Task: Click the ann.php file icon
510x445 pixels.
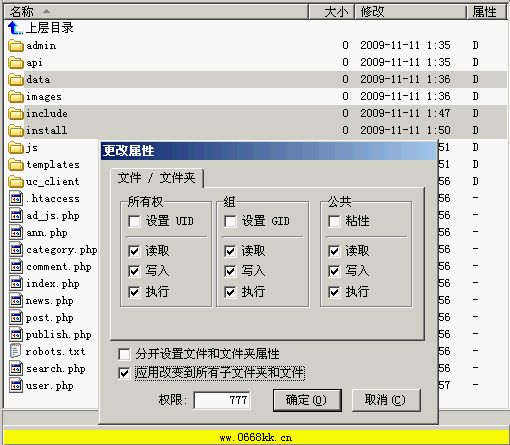Action: 16,233
